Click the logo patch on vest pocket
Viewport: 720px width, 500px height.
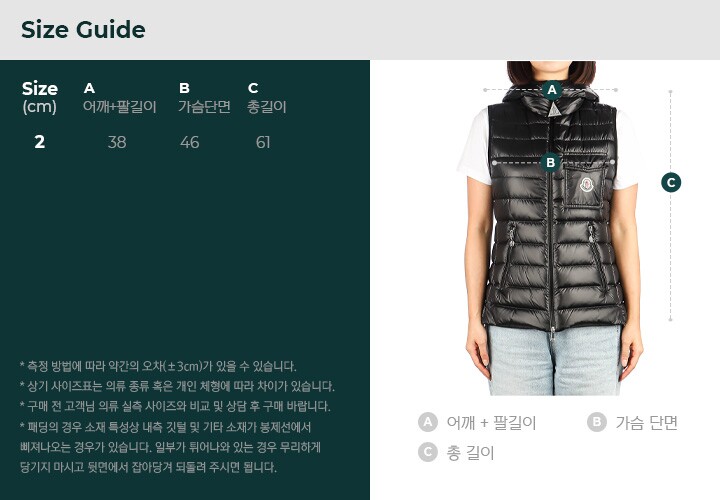(x=586, y=184)
